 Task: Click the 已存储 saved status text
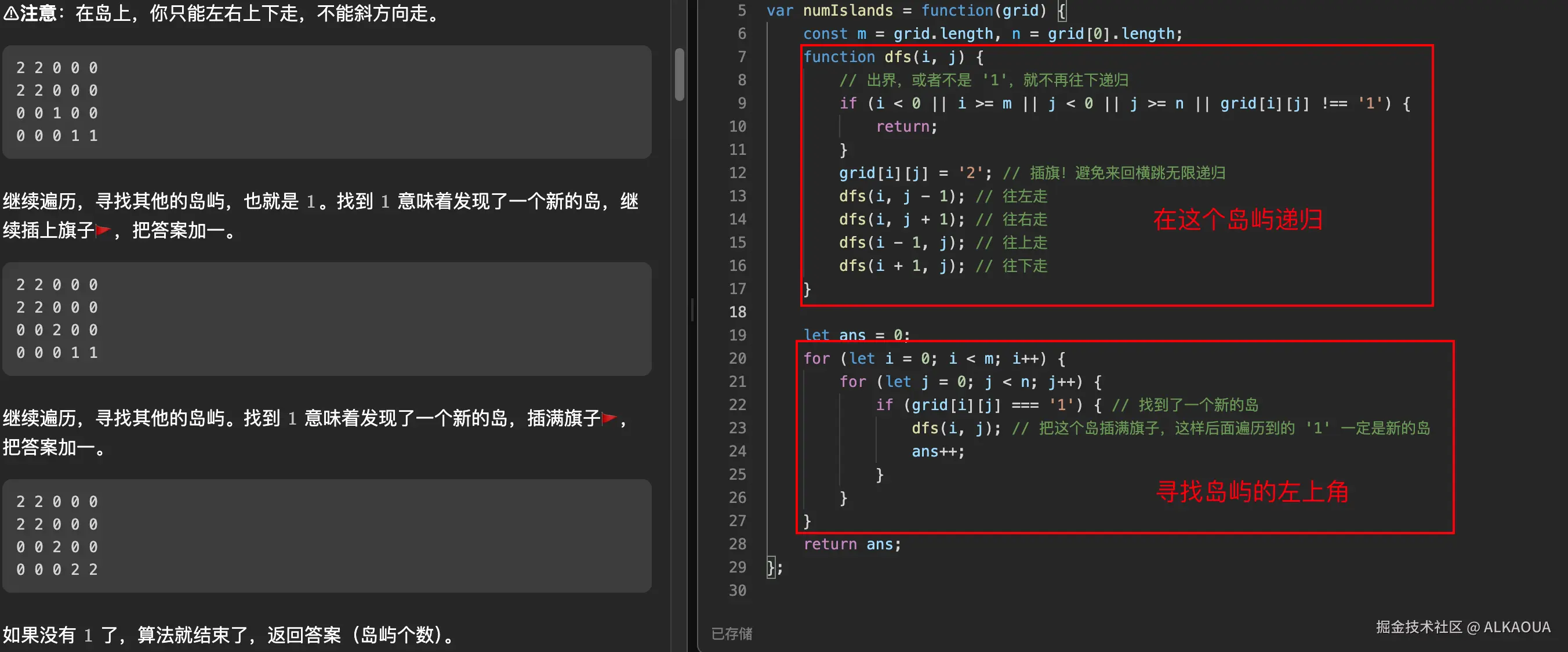732,634
